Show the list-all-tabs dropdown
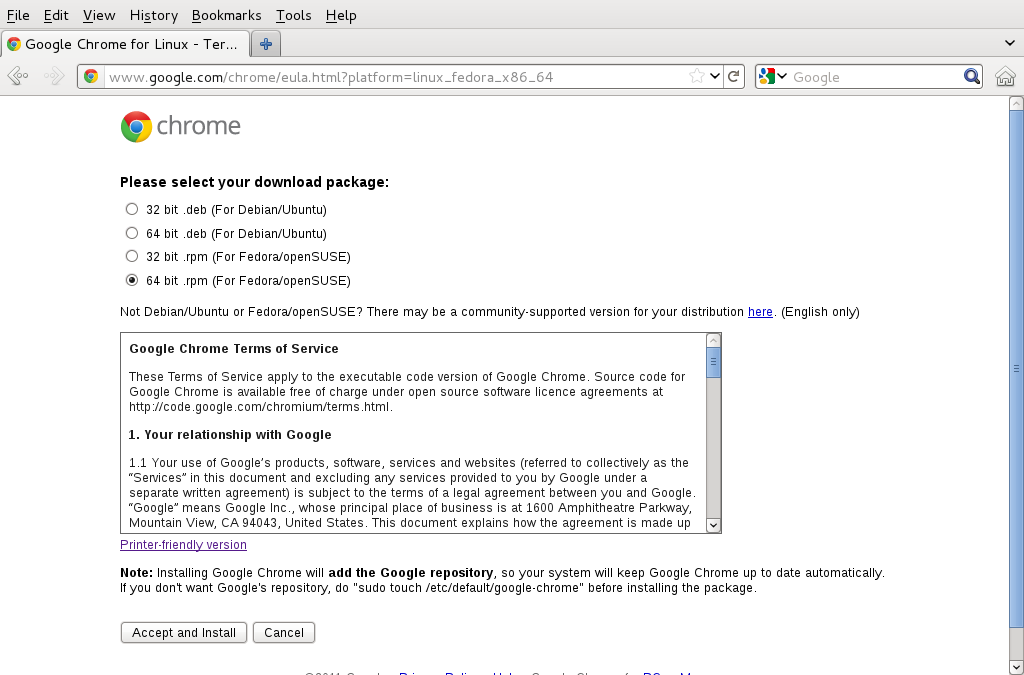1024x675 pixels. pos(1010,44)
